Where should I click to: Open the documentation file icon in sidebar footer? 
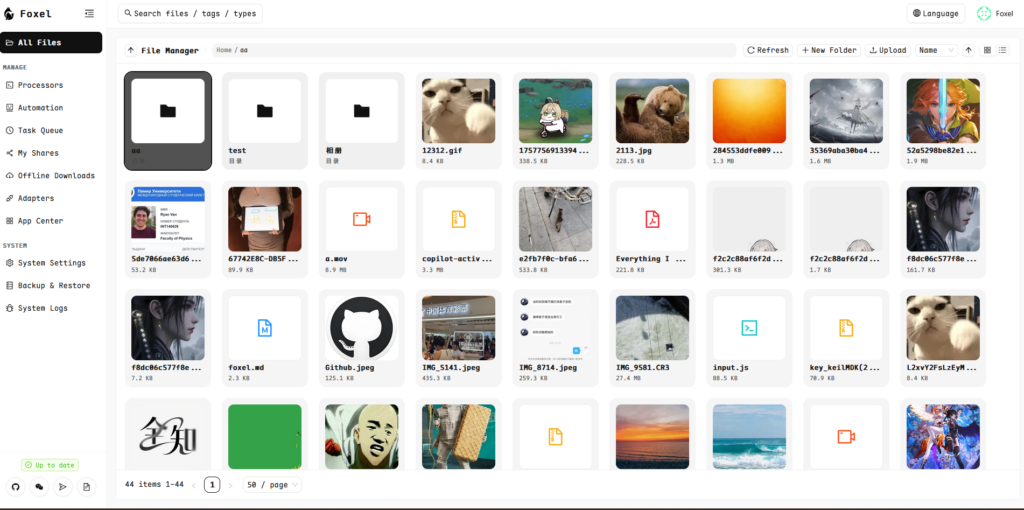point(87,487)
